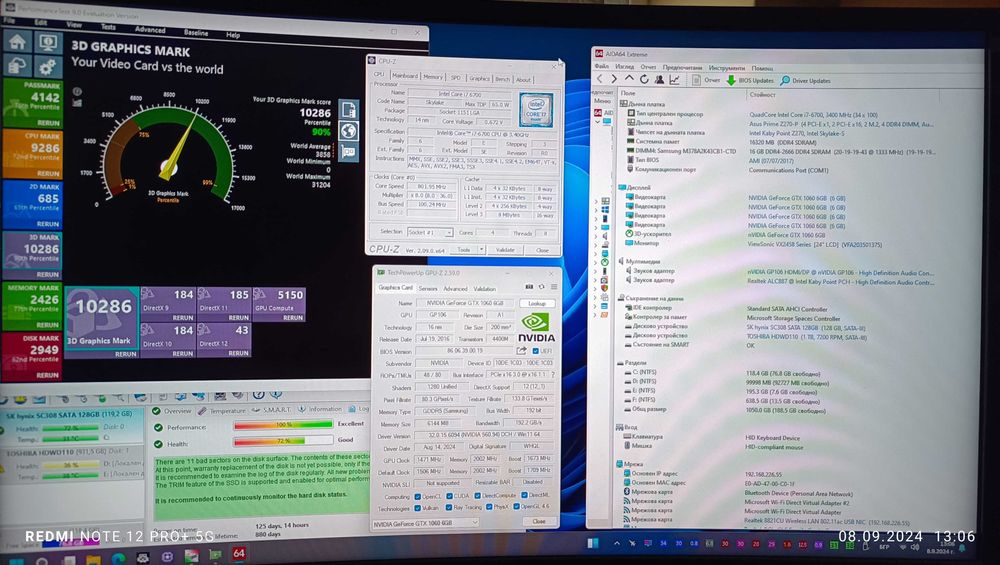Toggle Ray Tracing checkbox in GPU-Z
The width and height of the screenshot is (1000, 565).
(449, 508)
